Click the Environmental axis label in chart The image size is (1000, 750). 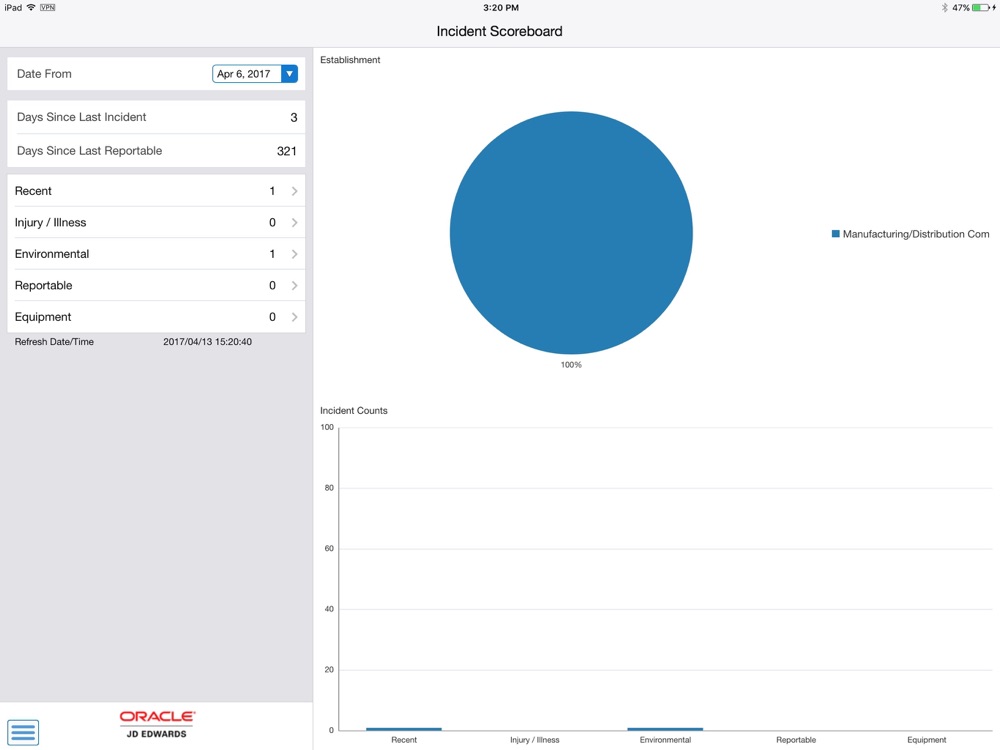point(665,740)
